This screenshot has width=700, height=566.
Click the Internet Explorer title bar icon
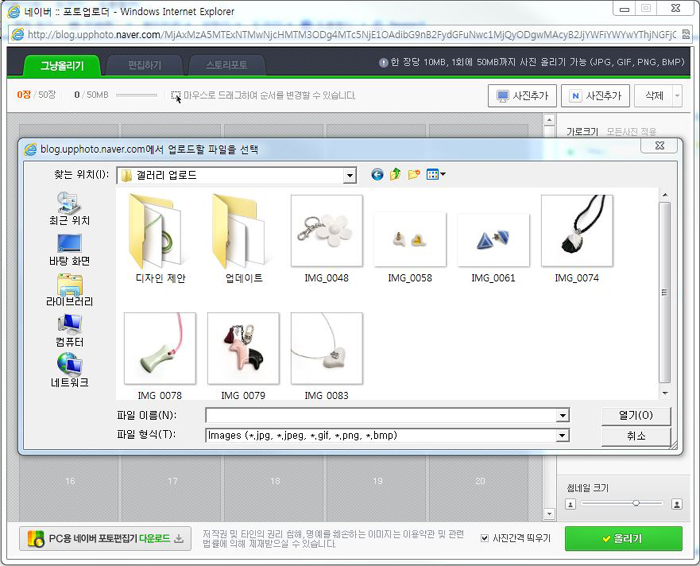pos(14,12)
